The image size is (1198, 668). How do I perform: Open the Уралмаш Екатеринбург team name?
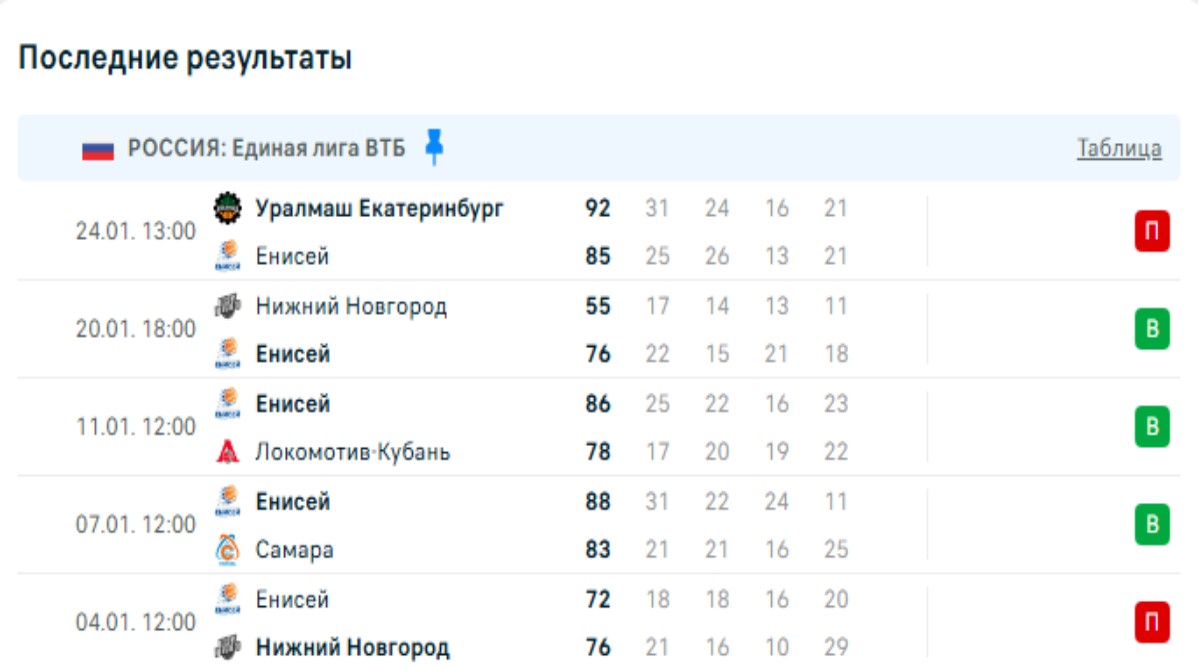tap(379, 209)
